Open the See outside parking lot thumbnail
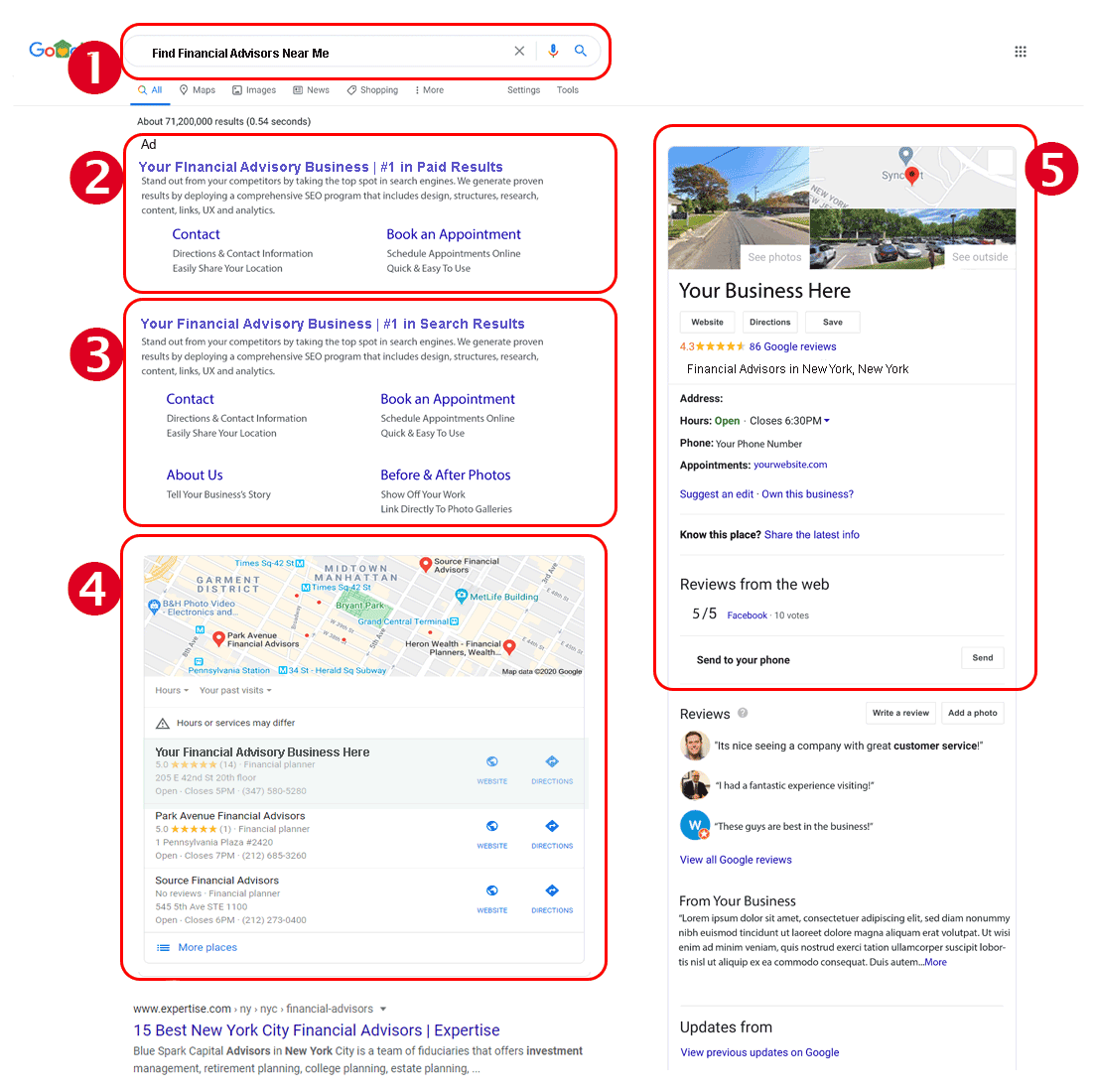Viewport: 1096px width, 1092px height. click(x=912, y=238)
